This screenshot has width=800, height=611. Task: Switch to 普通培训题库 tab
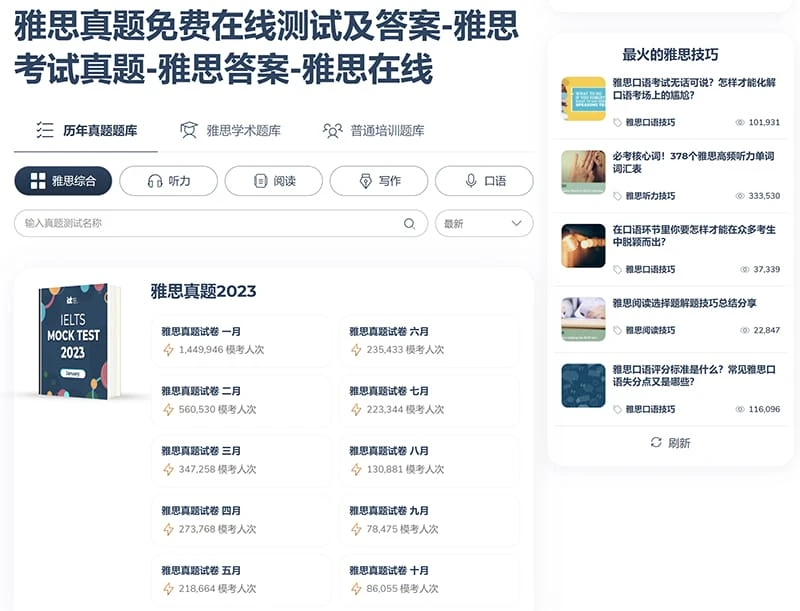[x=374, y=131]
